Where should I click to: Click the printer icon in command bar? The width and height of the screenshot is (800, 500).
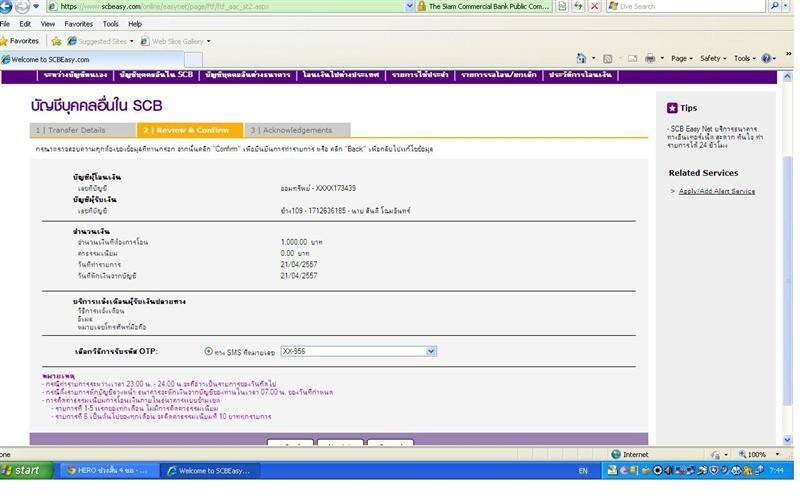pyautogui.click(x=650, y=59)
